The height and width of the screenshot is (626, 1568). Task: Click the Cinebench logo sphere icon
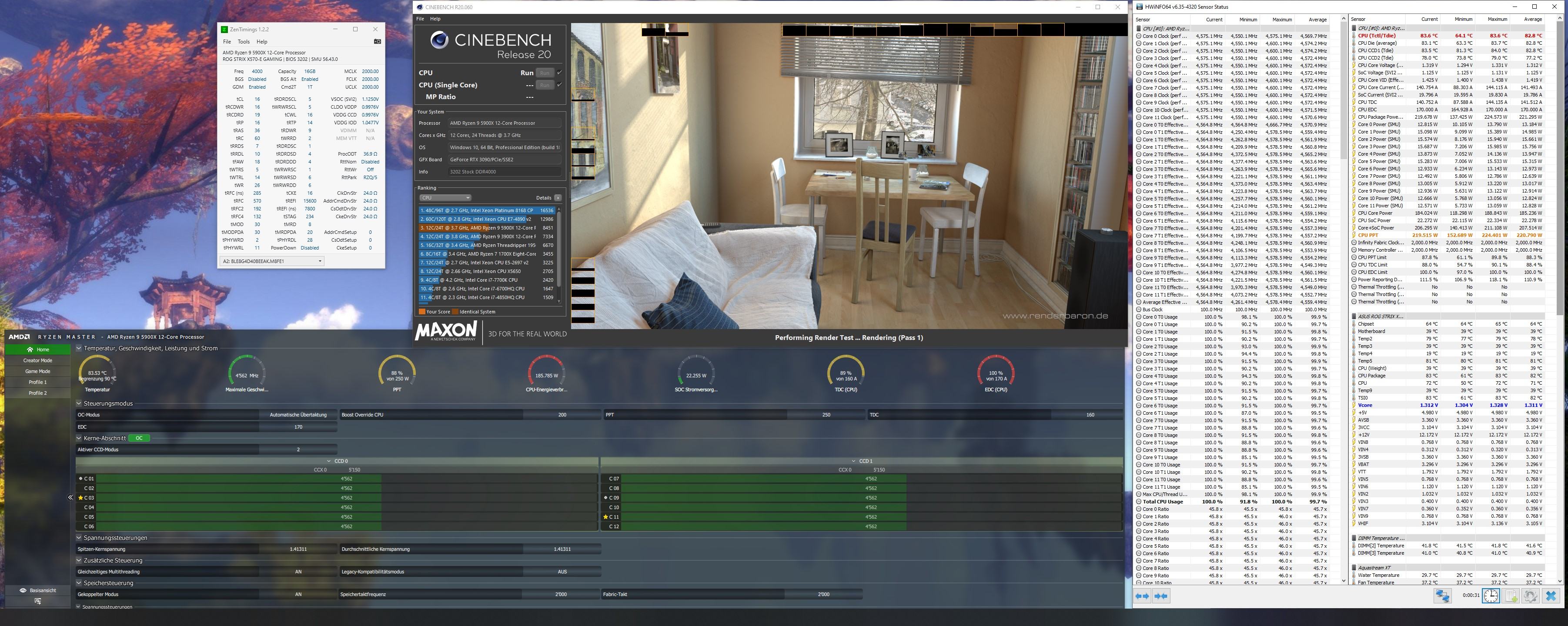tap(439, 41)
